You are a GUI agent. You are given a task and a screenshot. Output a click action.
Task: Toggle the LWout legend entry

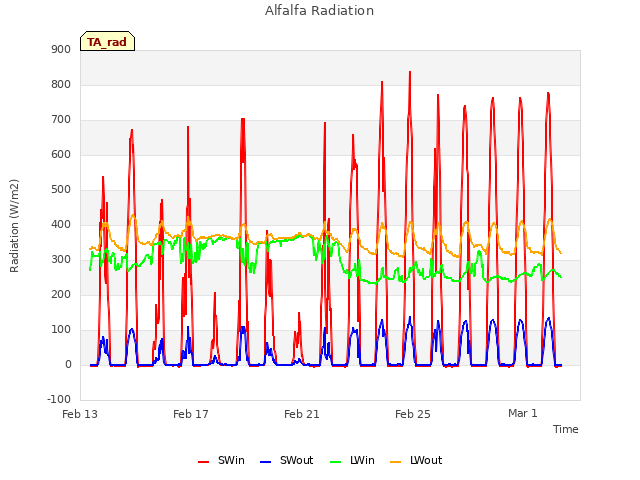416,460
